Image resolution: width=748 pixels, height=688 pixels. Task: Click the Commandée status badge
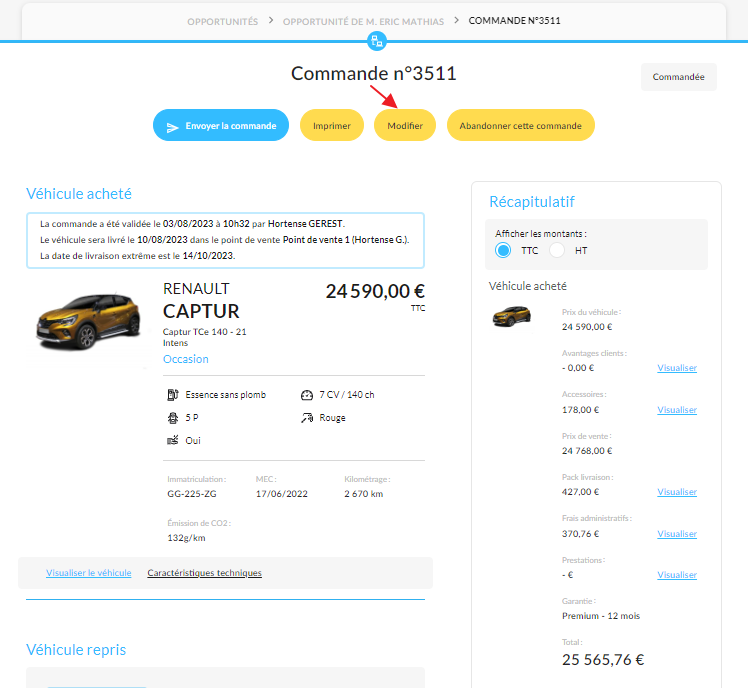(x=678, y=77)
